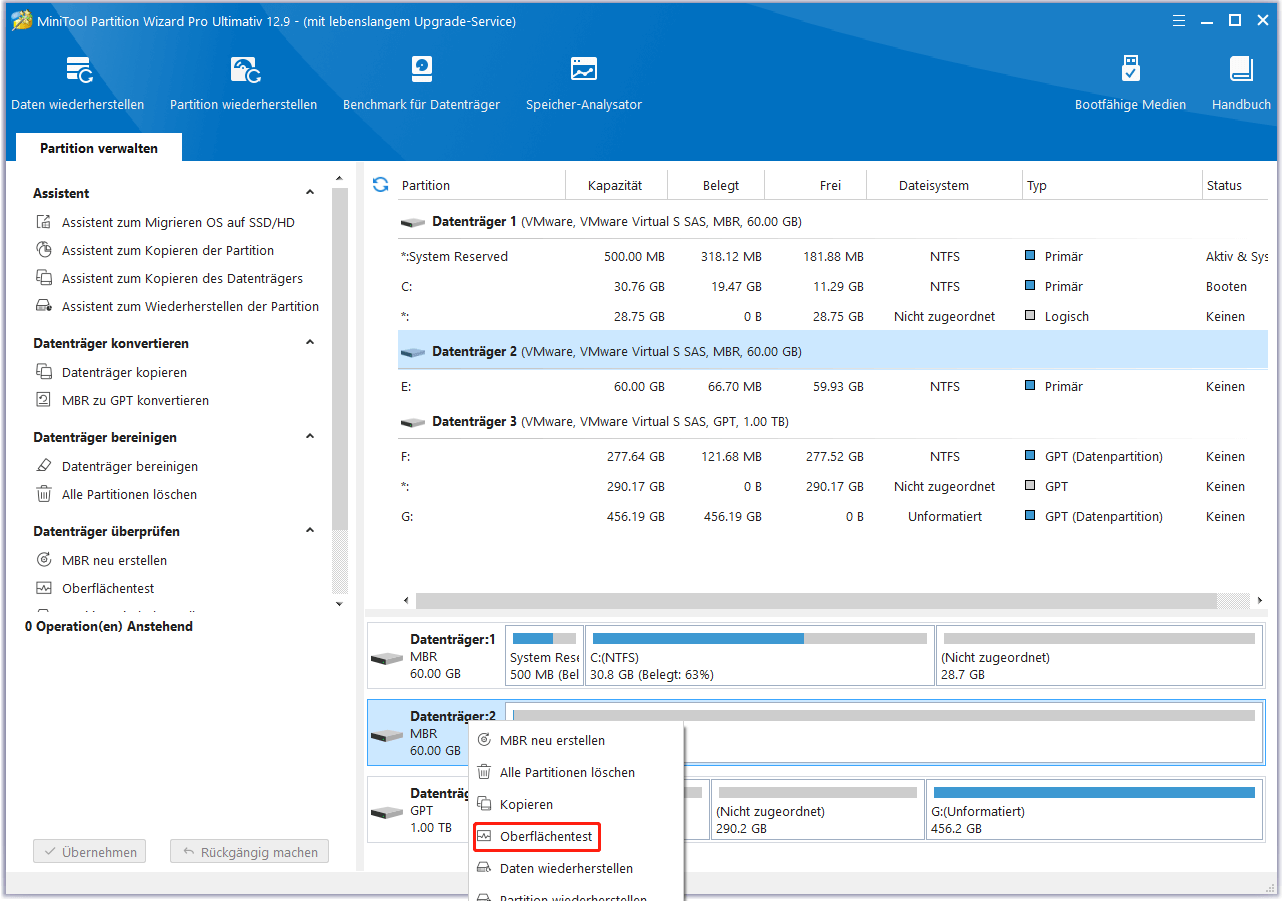
Task: Click Rückgängig machen button
Action: (x=249, y=853)
